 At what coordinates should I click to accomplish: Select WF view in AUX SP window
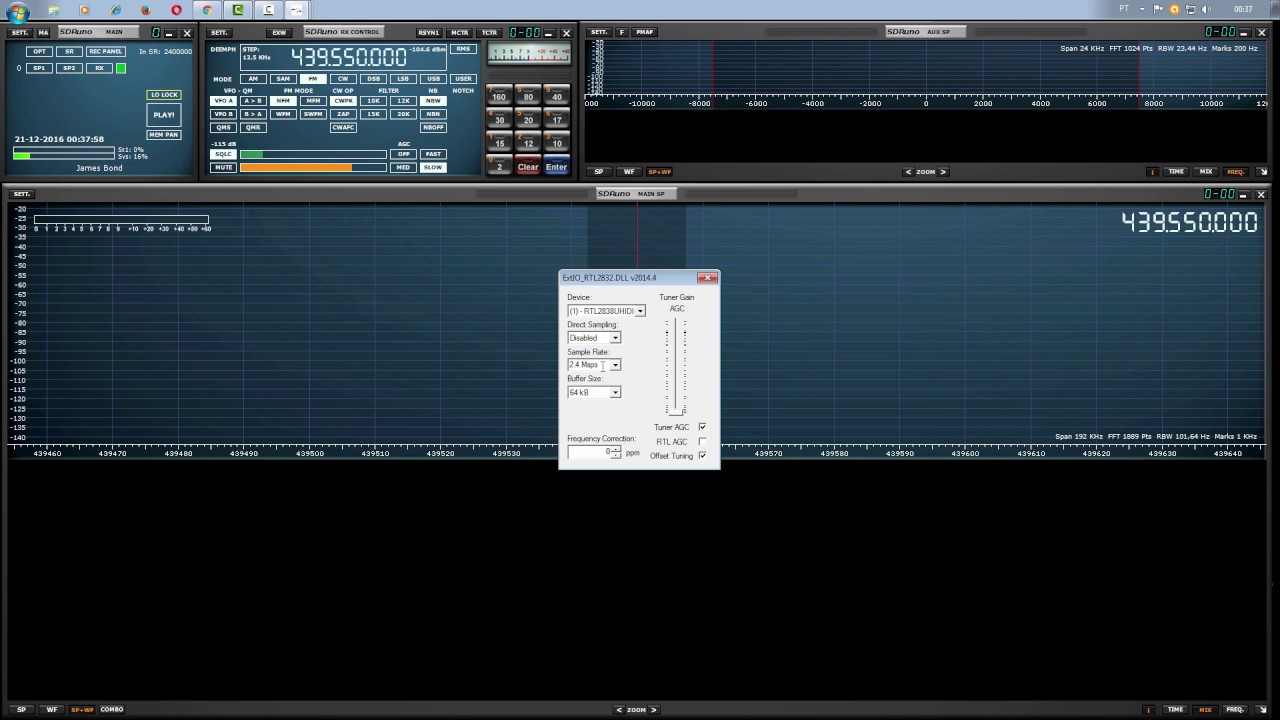tap(629, 172)
